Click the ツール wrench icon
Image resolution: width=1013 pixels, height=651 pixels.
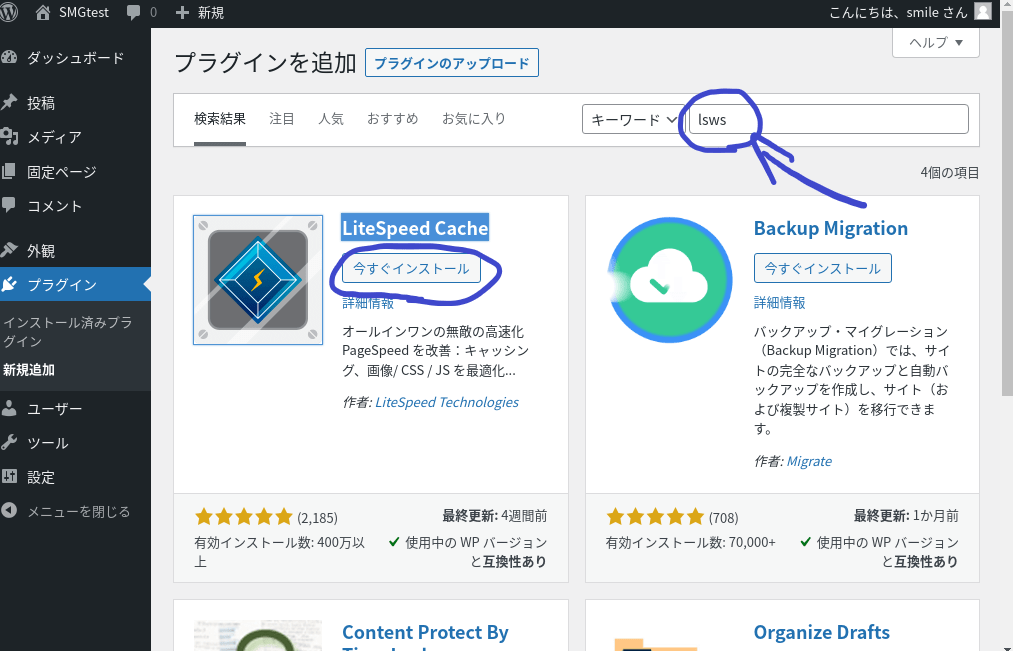pyautogui.click(x=9, y=442)
